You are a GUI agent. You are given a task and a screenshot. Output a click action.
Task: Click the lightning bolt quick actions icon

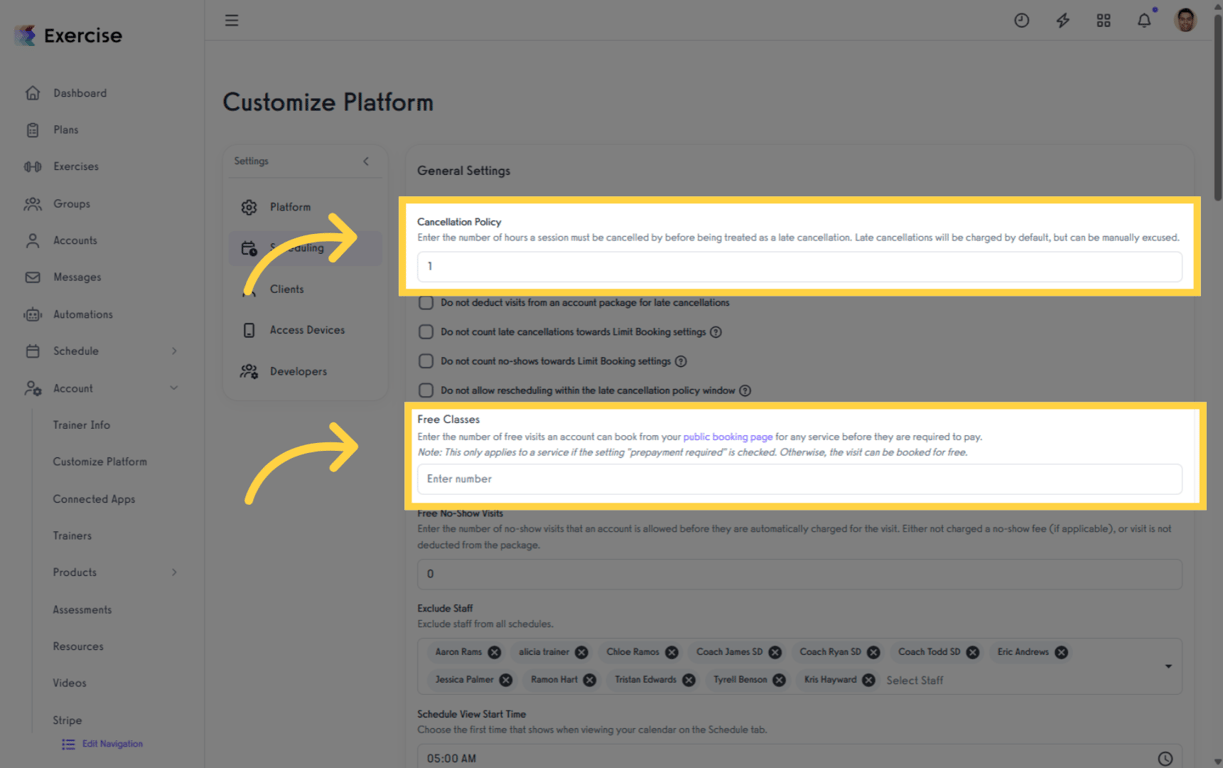[x=1062, y=20]
